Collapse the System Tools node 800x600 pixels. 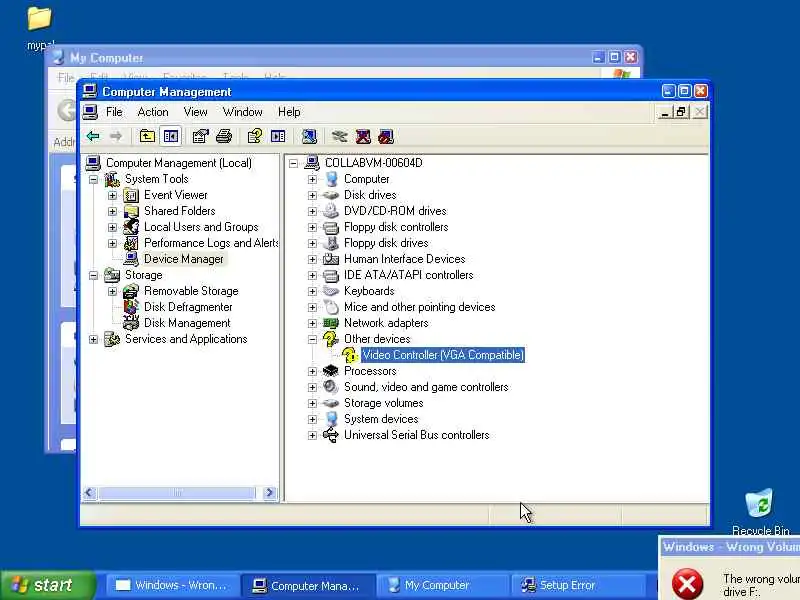(93, 180)
